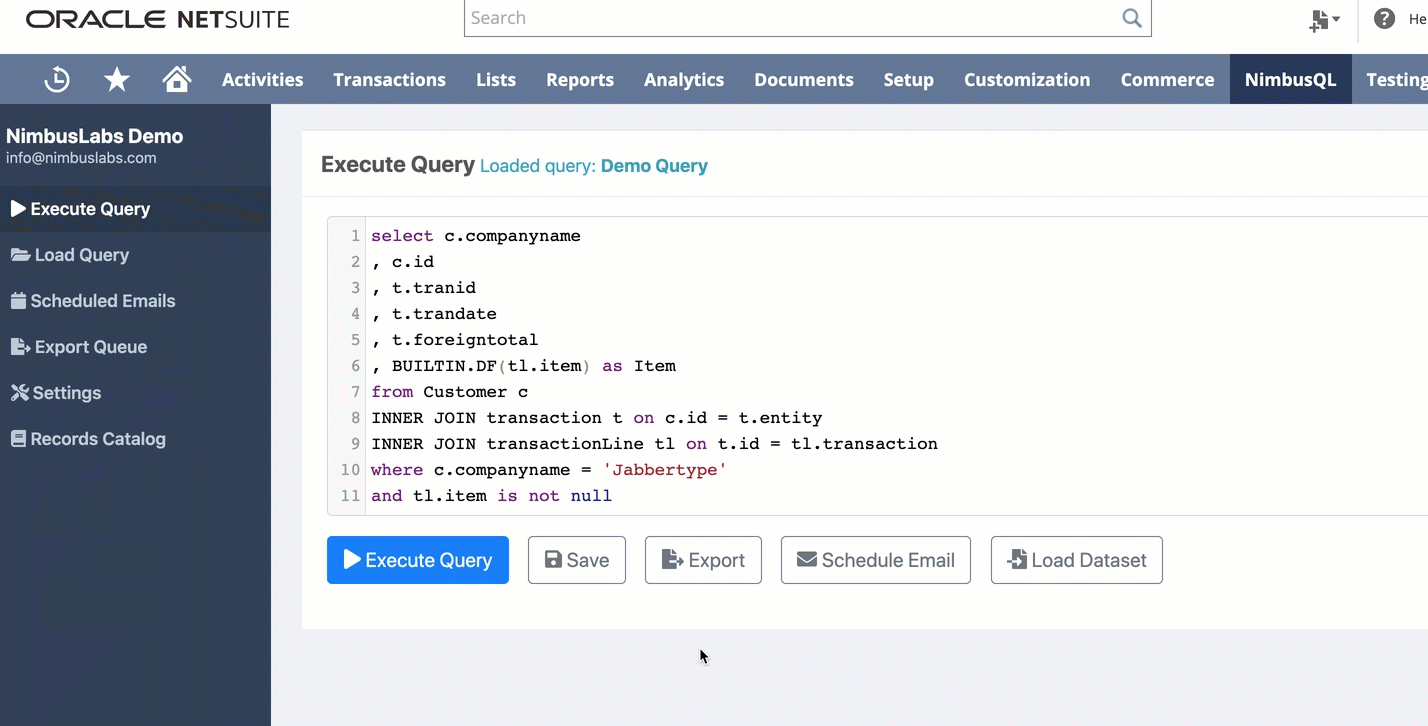Open the Setup menu
The image size is (1428, 726).
[908, 80]
